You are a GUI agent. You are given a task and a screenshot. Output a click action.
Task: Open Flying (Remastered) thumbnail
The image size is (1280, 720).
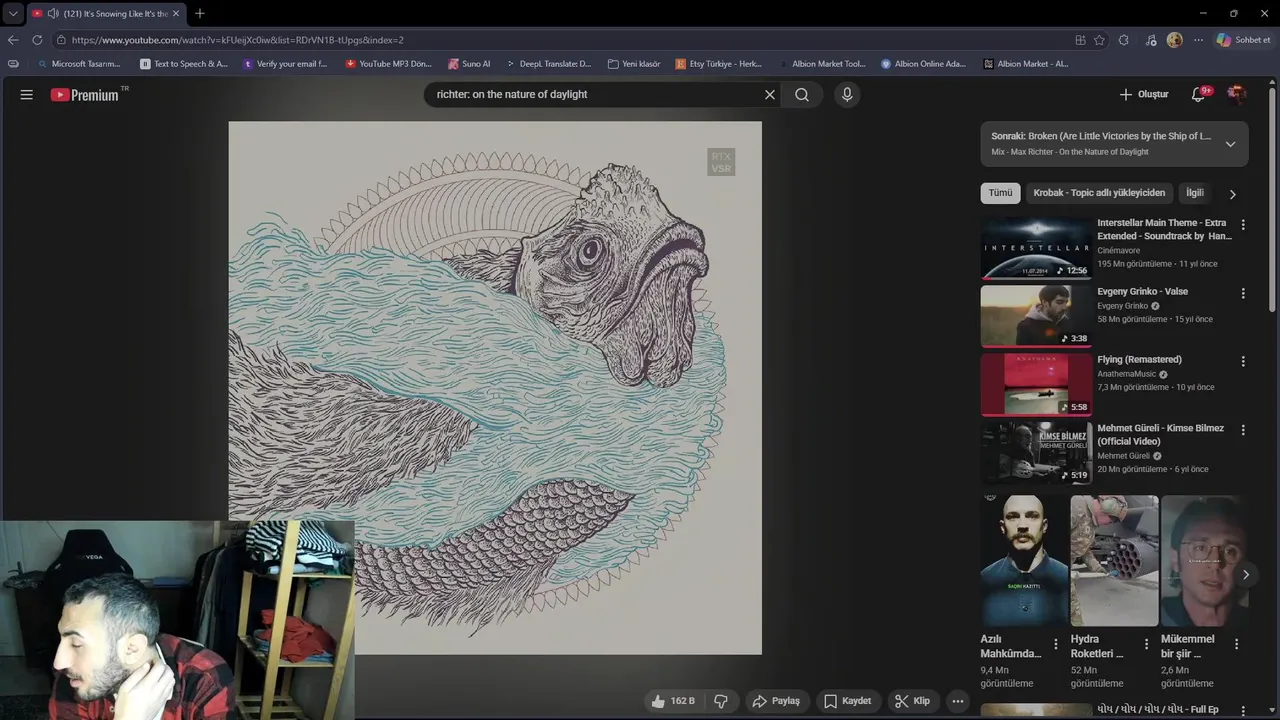pos(1036,385)
